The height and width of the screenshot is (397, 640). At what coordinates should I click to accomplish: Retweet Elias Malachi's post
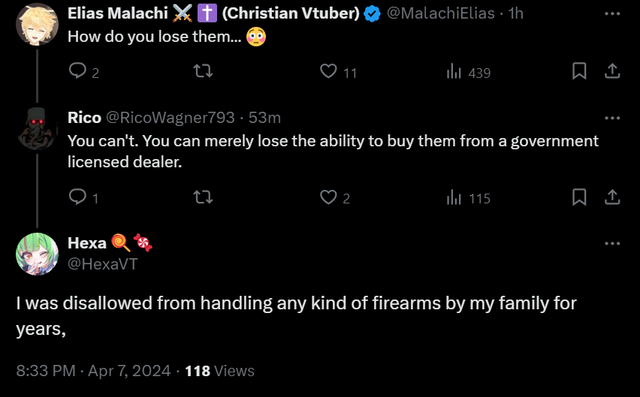coord(203,71)
